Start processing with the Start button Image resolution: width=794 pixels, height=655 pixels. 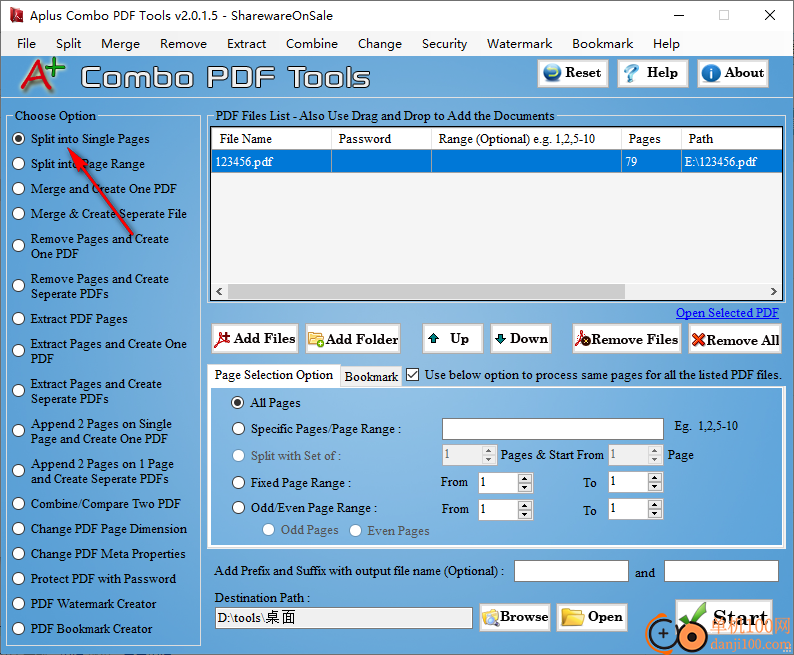tap(724, 618)
